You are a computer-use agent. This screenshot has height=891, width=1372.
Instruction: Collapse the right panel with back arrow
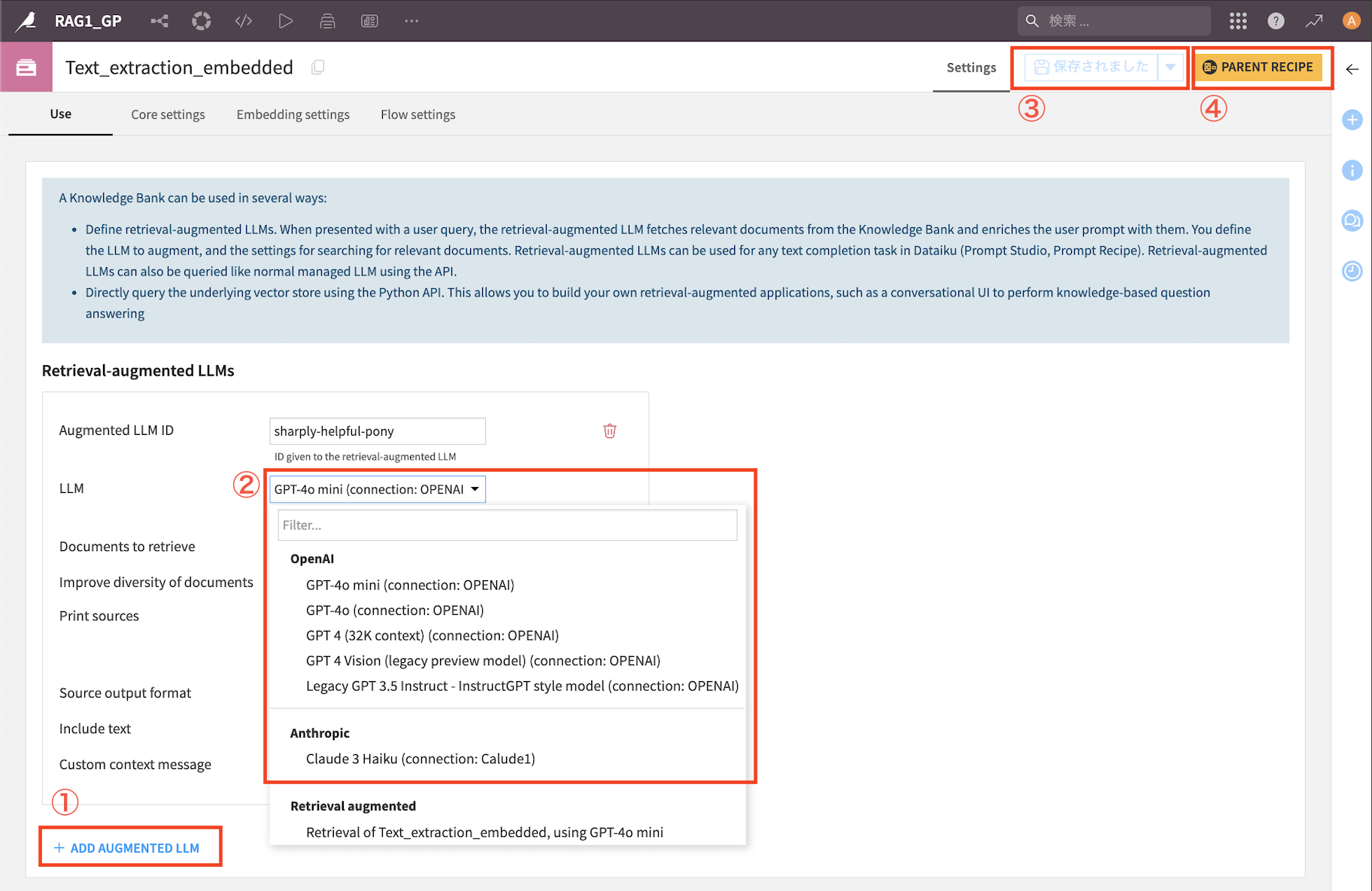(x=1352, y=69)
